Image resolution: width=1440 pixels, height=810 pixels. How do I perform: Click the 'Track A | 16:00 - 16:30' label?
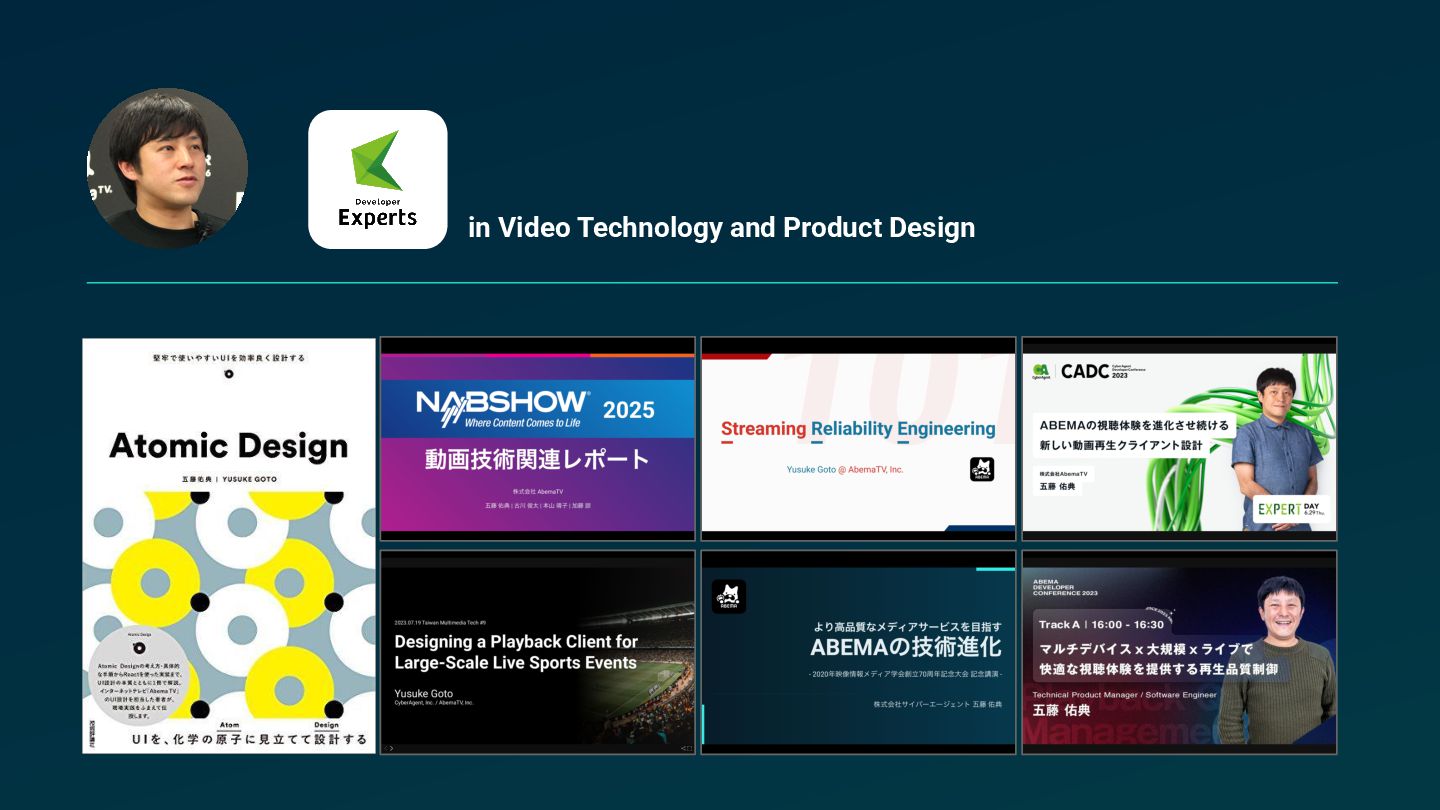tap(1101, 624)
